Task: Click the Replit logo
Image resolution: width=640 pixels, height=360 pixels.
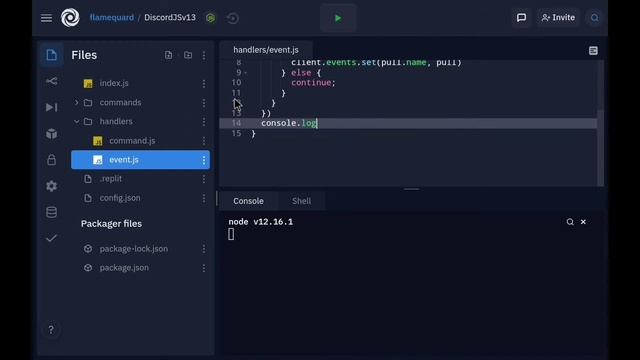Action: click(70, 18)
